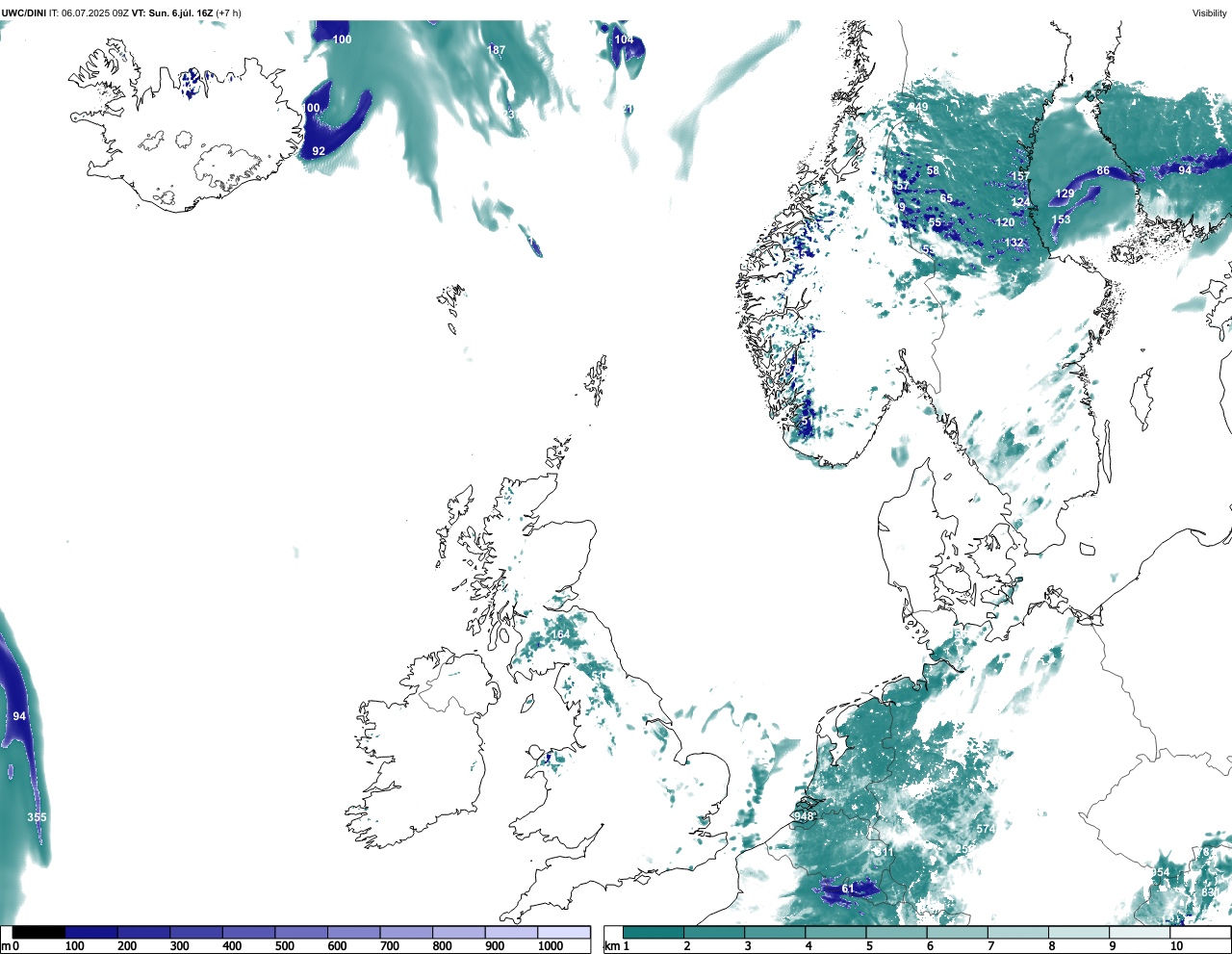
Task: Click the 500–600 m legend color segment
Action: coord(301,933)
